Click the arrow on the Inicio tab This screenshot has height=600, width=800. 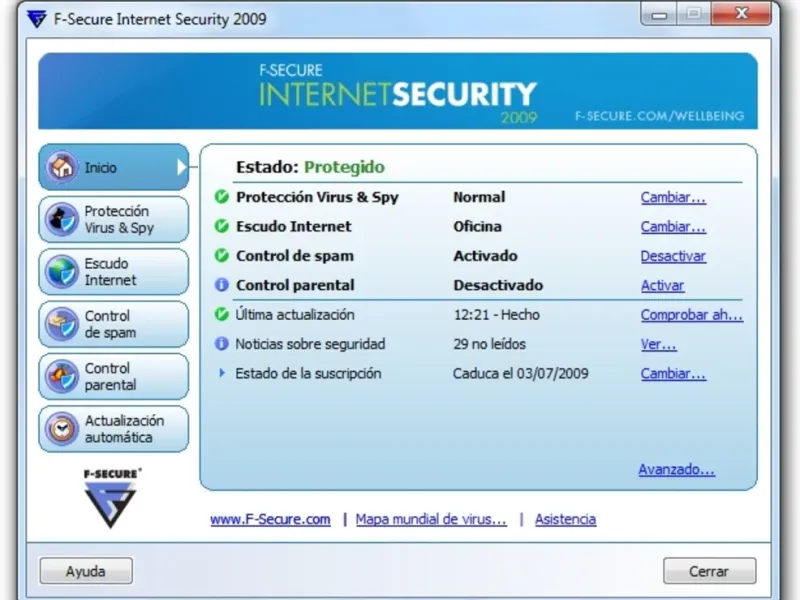(x=181, y=167)
